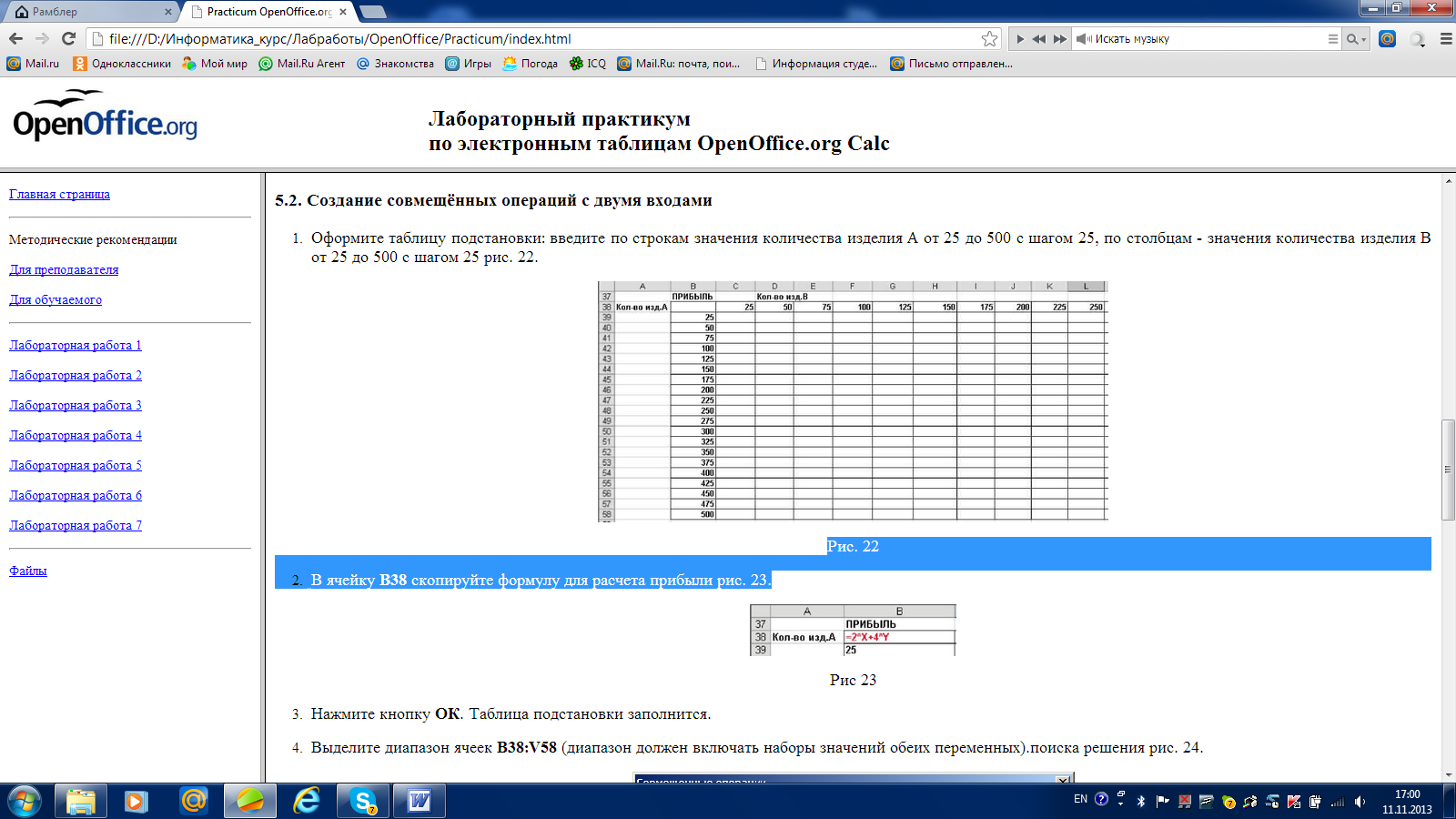Screen dimensions: 1456x819
Task: Launch Windows Media Player from taskbar
Action: click(136, 802)
